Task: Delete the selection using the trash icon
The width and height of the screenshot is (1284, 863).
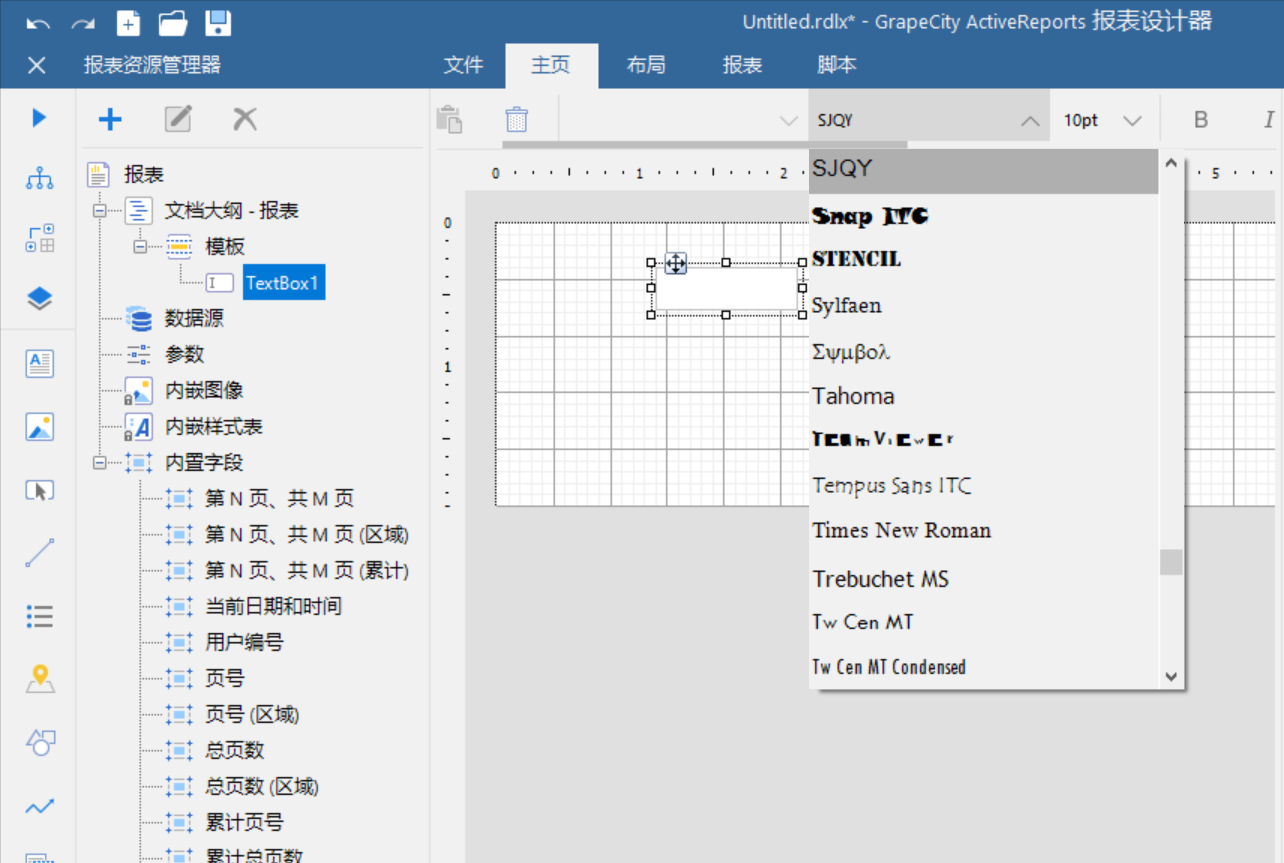Action: coord(516,118)
